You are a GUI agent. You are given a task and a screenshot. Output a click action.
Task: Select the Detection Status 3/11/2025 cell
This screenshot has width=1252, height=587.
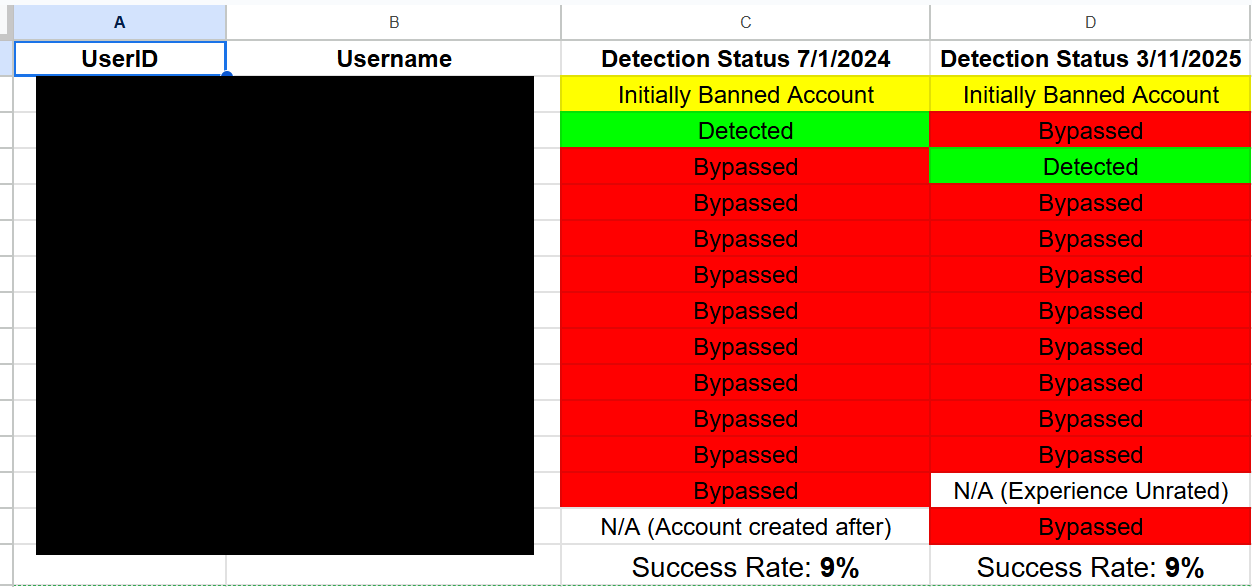pyautogui.click(x=1090, y=59)
